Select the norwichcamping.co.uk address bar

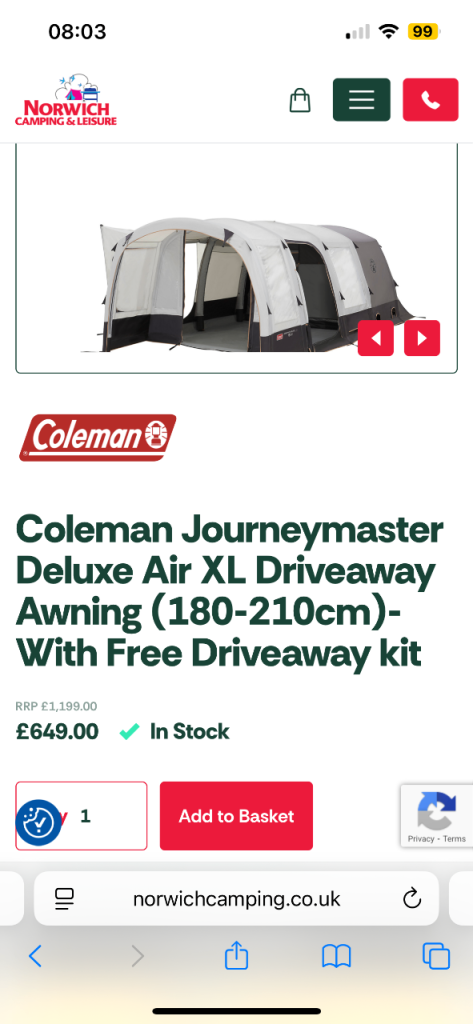click(236, 899)
